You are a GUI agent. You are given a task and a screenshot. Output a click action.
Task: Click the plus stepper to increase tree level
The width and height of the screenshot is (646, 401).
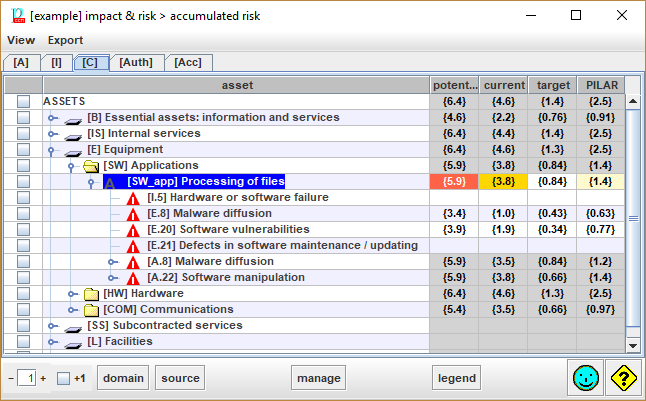click(x=43, y=378)
